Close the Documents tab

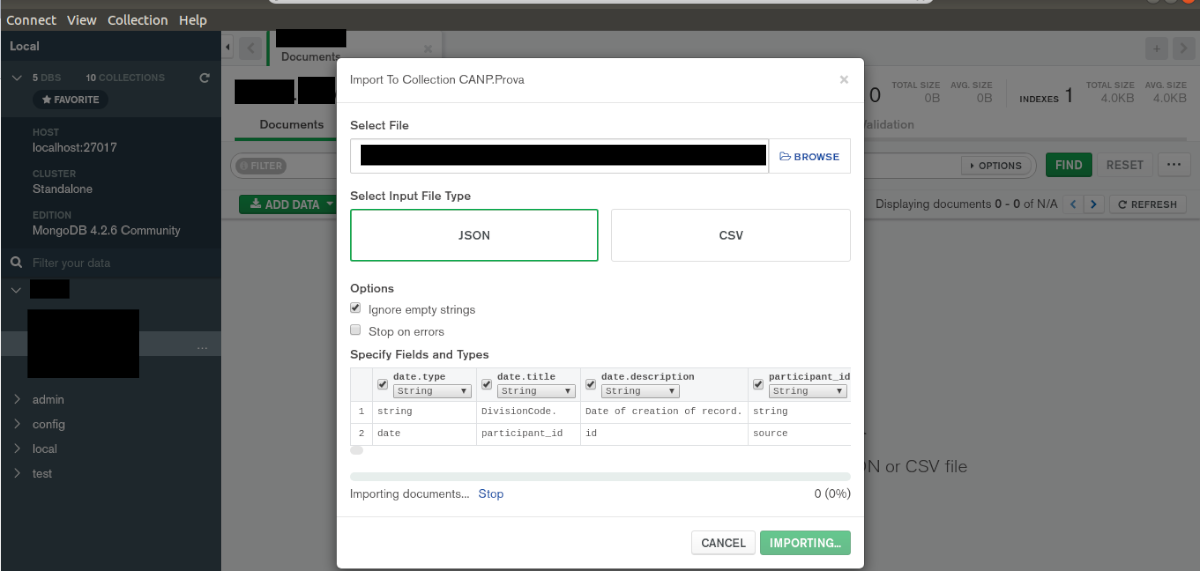[x=428, y=48]
